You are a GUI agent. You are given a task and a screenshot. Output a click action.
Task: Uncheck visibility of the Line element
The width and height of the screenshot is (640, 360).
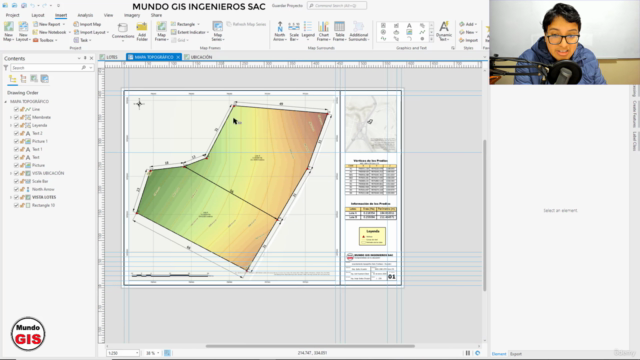pos(16,109)
